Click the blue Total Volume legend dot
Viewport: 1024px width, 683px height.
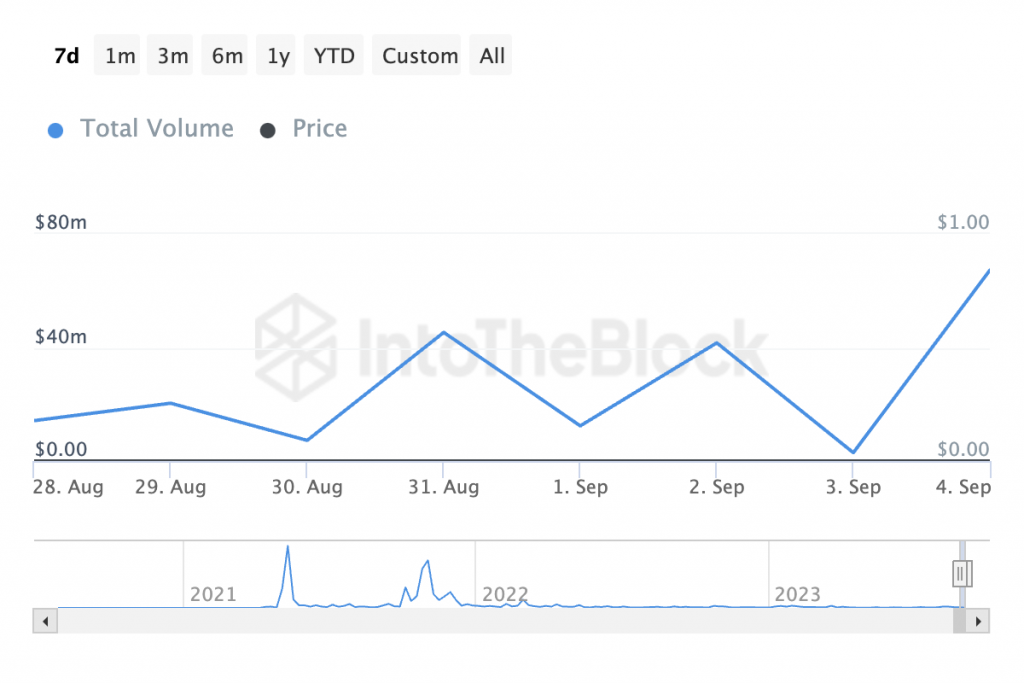tap(56, 131)
